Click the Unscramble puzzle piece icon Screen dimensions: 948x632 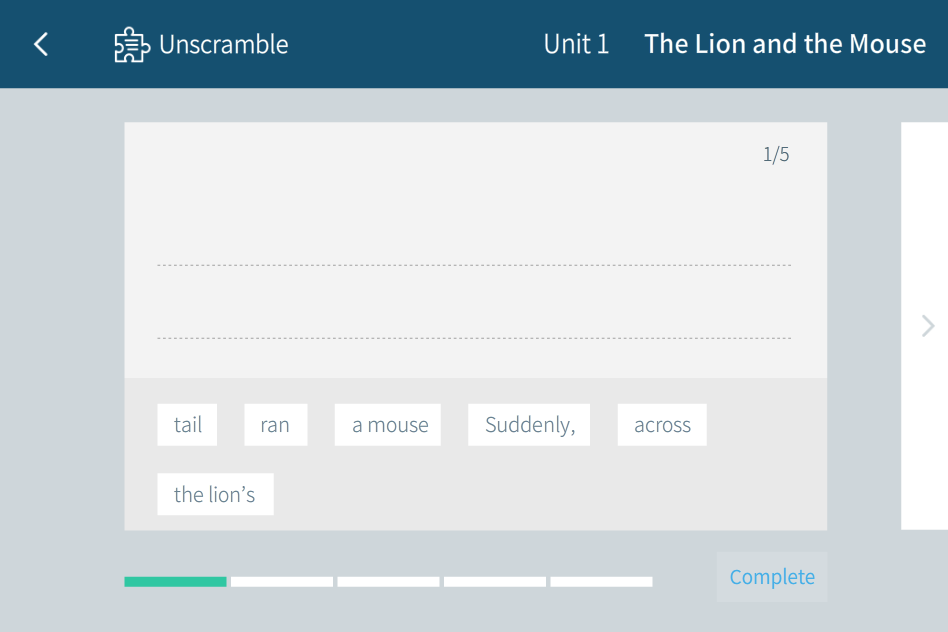(x=130, y=45)
